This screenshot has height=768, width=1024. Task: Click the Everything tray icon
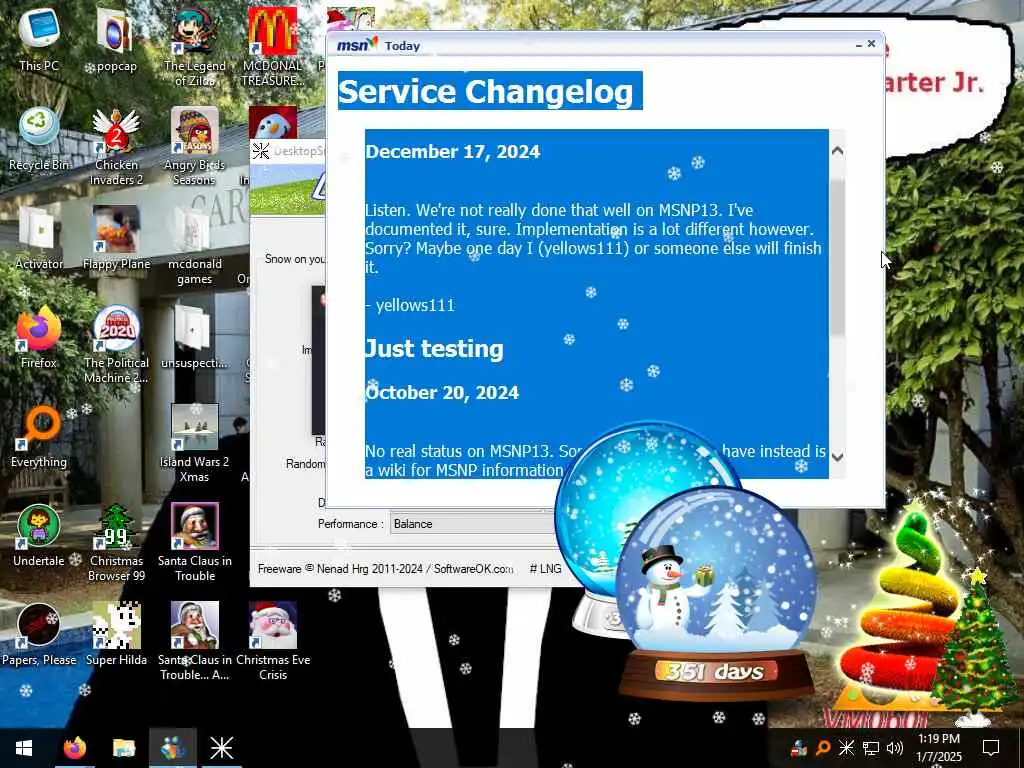pos(823,748)
